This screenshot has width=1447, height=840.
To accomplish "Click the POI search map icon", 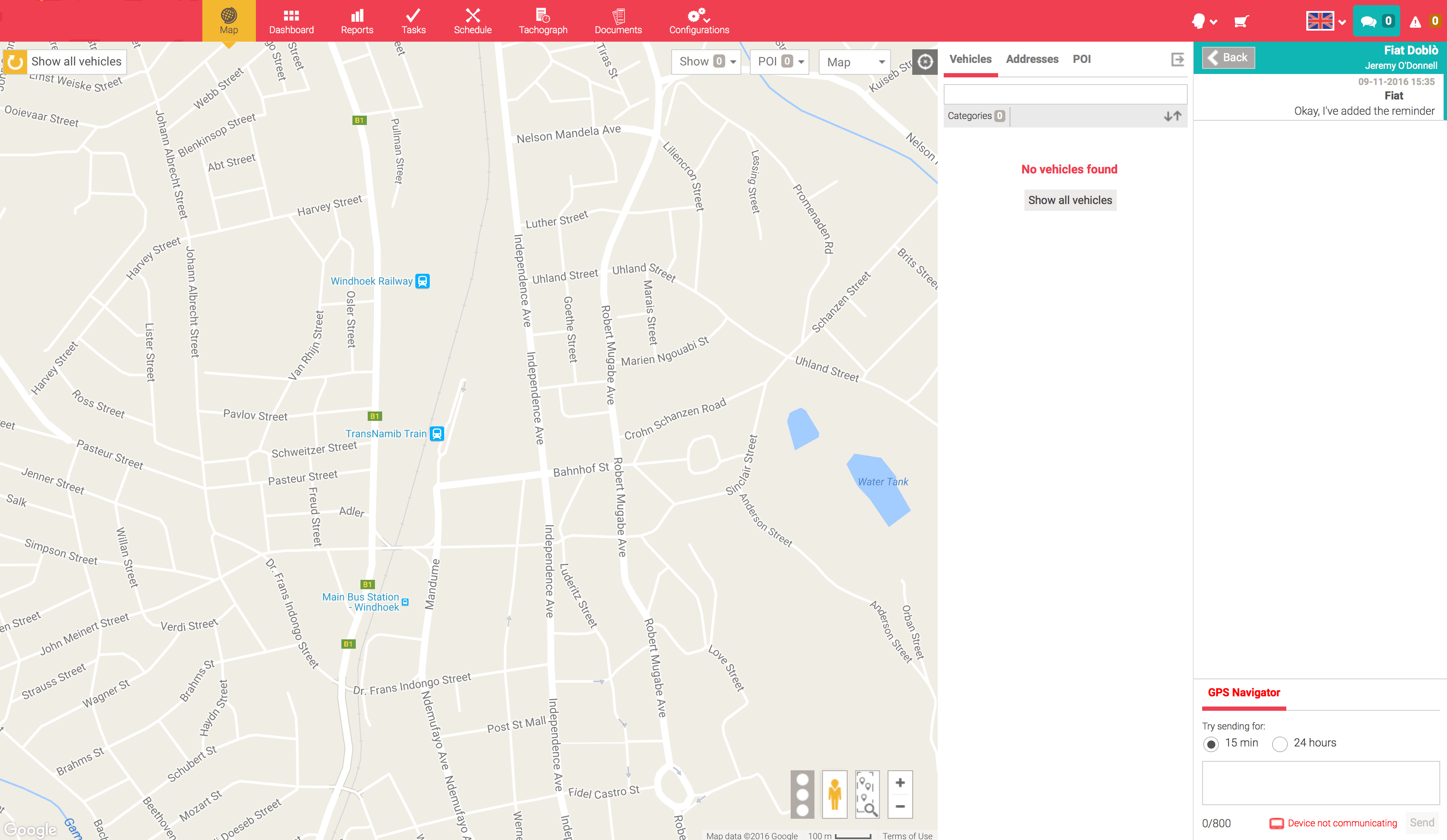I will pyautogui.click(x=867, y=795).
